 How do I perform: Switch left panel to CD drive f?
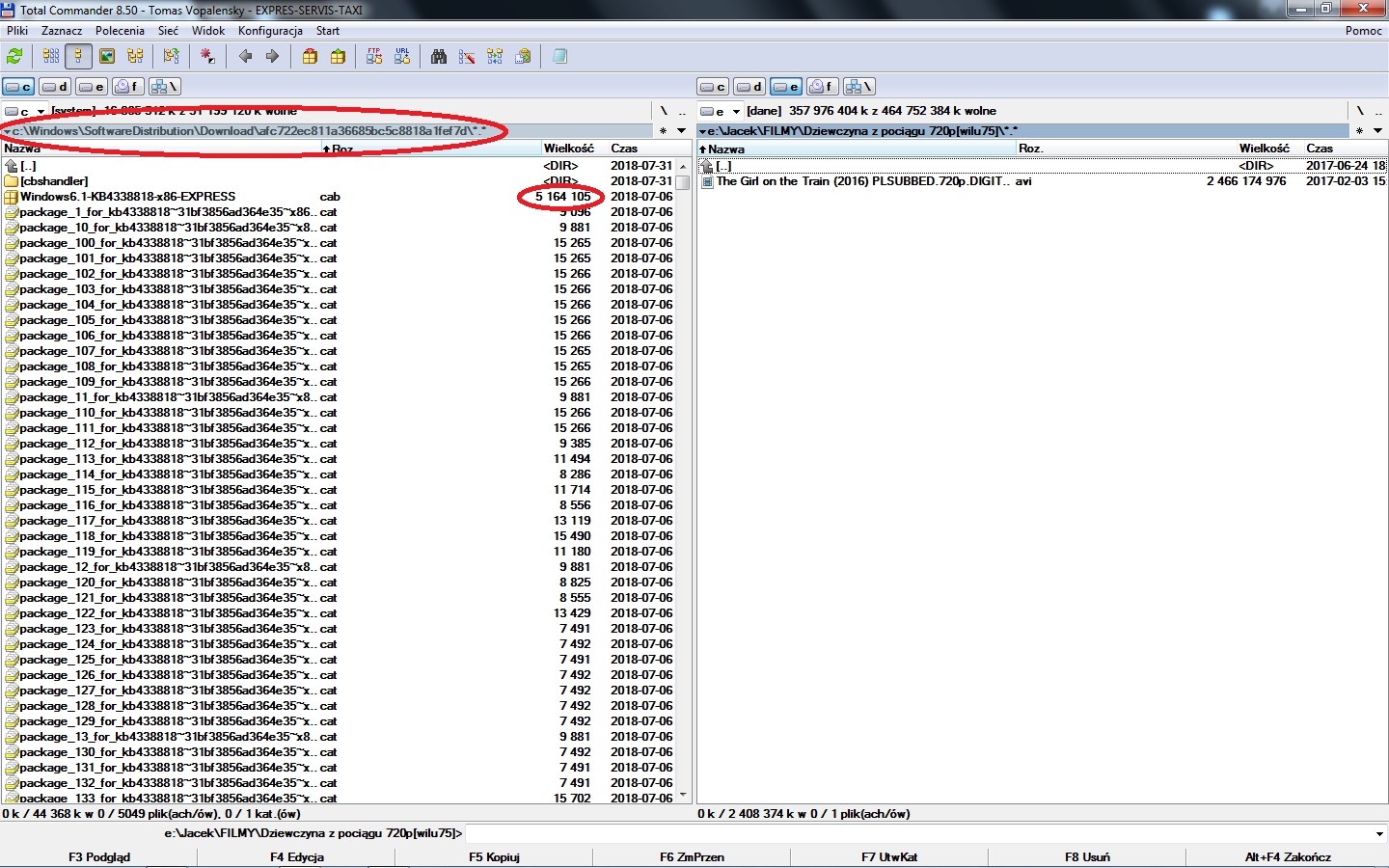click(127, 87)
